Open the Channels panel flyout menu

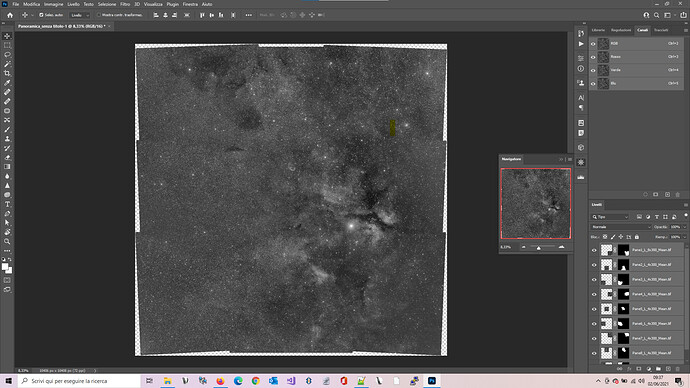coord(685,30)
